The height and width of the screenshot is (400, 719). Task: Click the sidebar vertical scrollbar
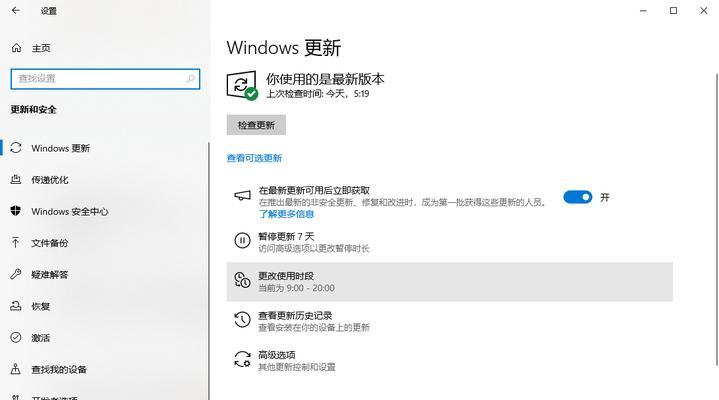tap(209, 271)
